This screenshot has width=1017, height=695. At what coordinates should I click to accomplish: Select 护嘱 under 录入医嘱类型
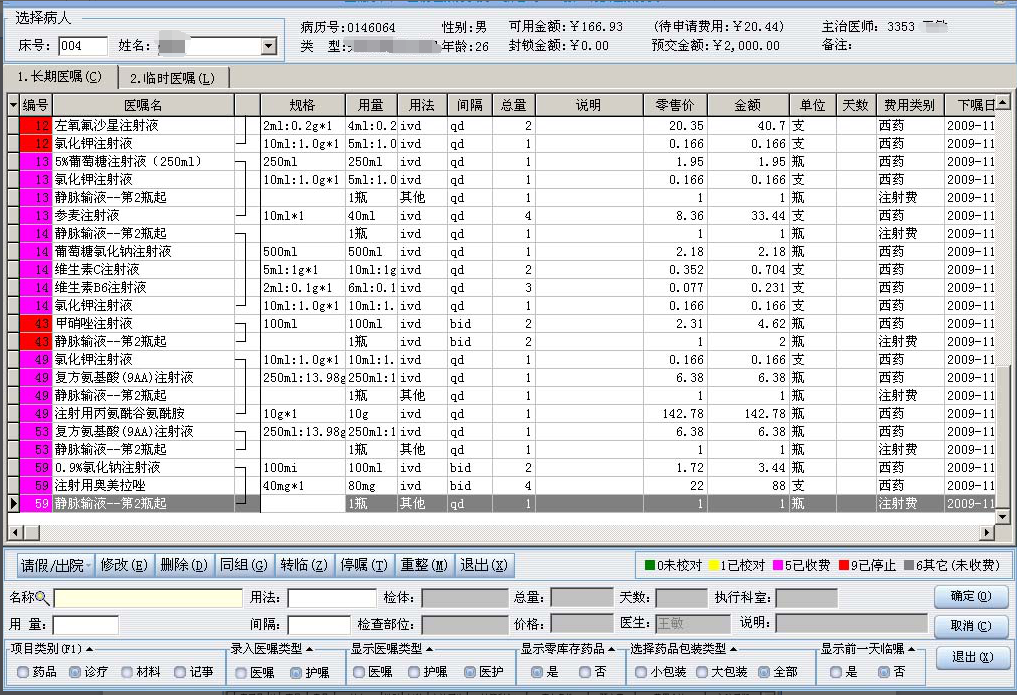(x=296, y=673)
